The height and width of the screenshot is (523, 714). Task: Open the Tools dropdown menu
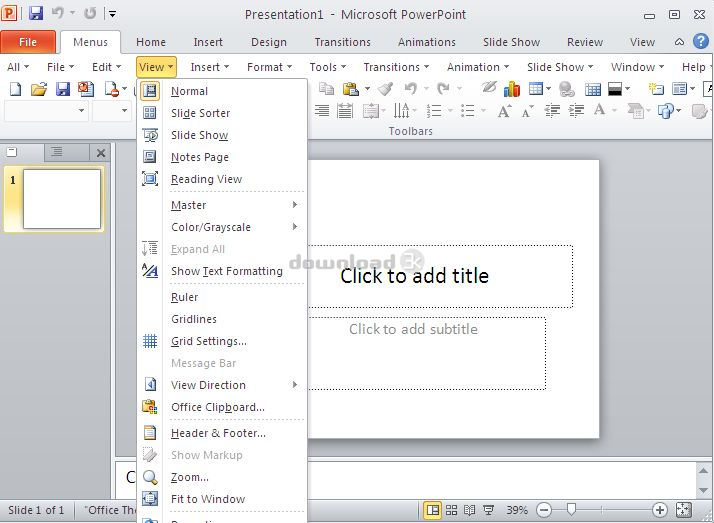tap(327, 67)
